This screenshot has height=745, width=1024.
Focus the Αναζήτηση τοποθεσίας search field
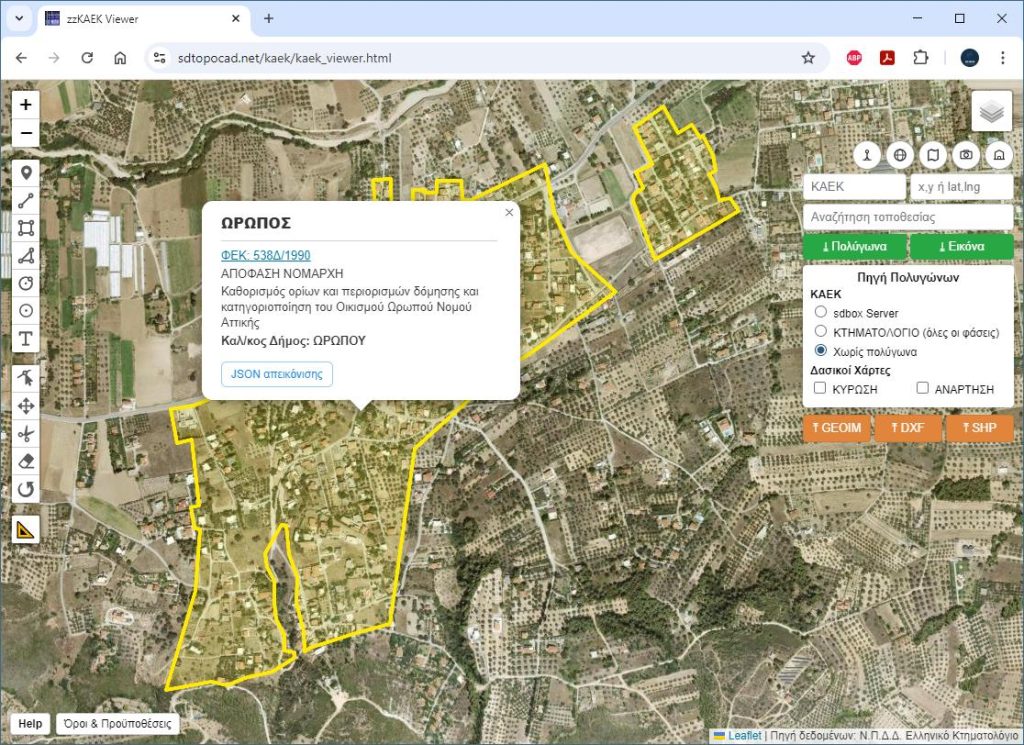click(908, 217)
